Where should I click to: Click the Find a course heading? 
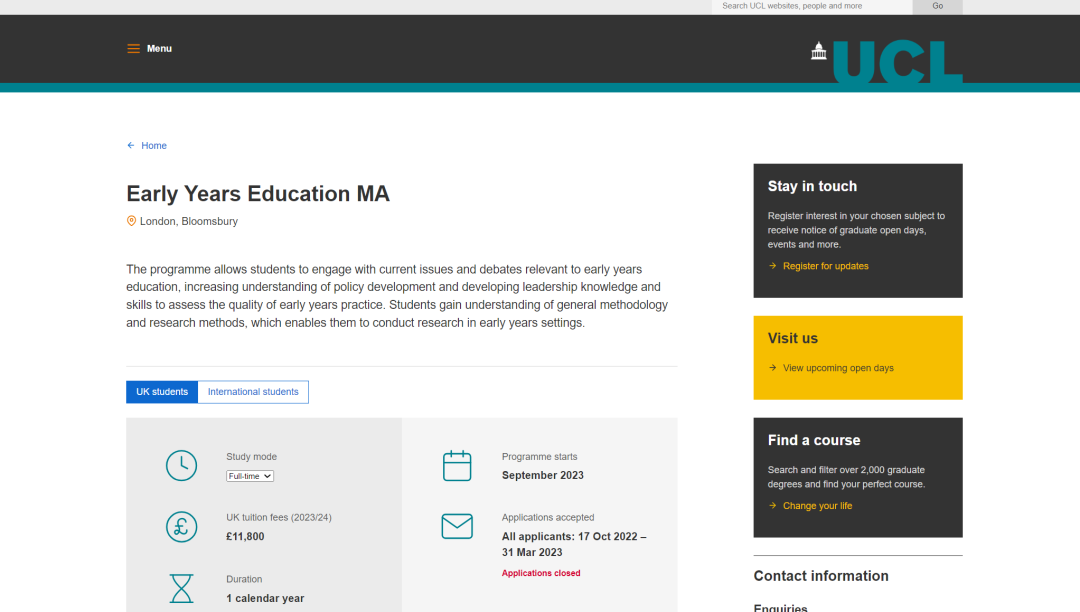[814, 440]
